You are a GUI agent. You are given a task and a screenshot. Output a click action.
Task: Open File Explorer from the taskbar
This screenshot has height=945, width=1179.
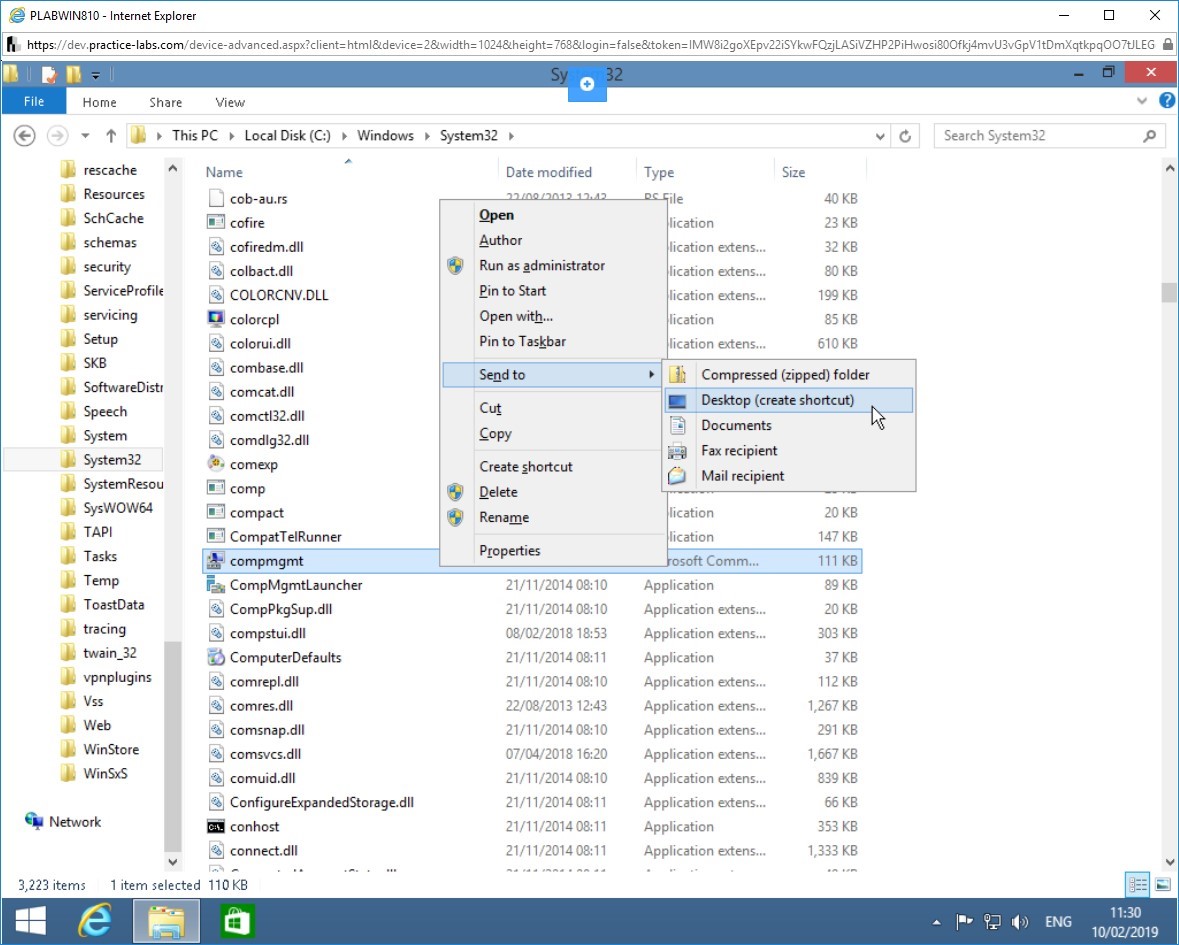pos(166,921)
